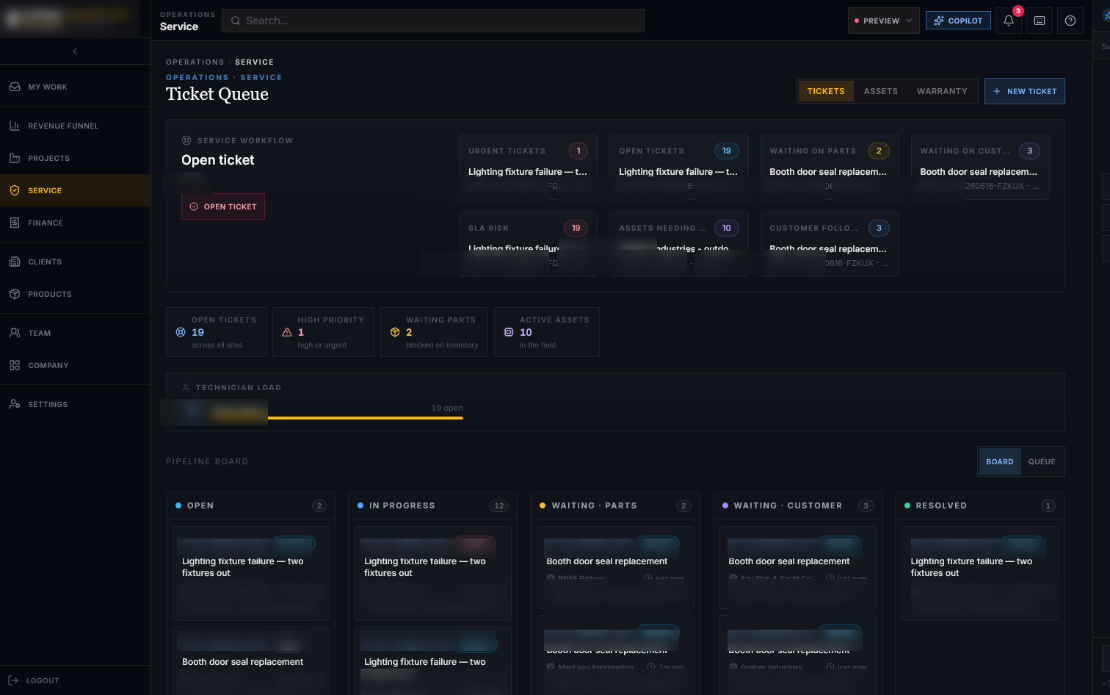Open top Booth door seal card in Waiting Customer
Image resolution: width=1110 pixels, height=695 pixels.
[797, 567]
